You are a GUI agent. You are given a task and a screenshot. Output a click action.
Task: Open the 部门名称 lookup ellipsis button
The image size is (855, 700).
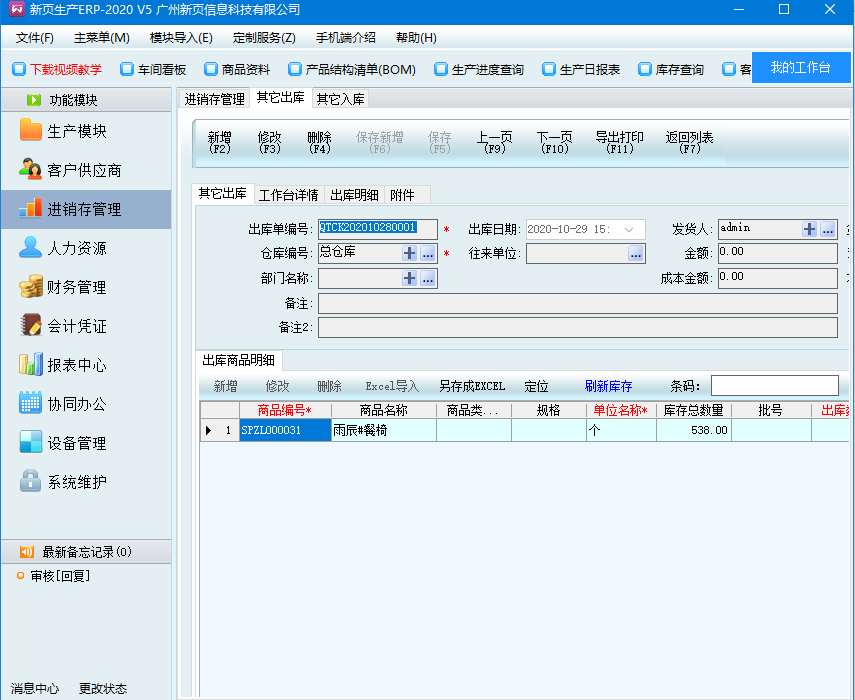(x=428, y=279)
